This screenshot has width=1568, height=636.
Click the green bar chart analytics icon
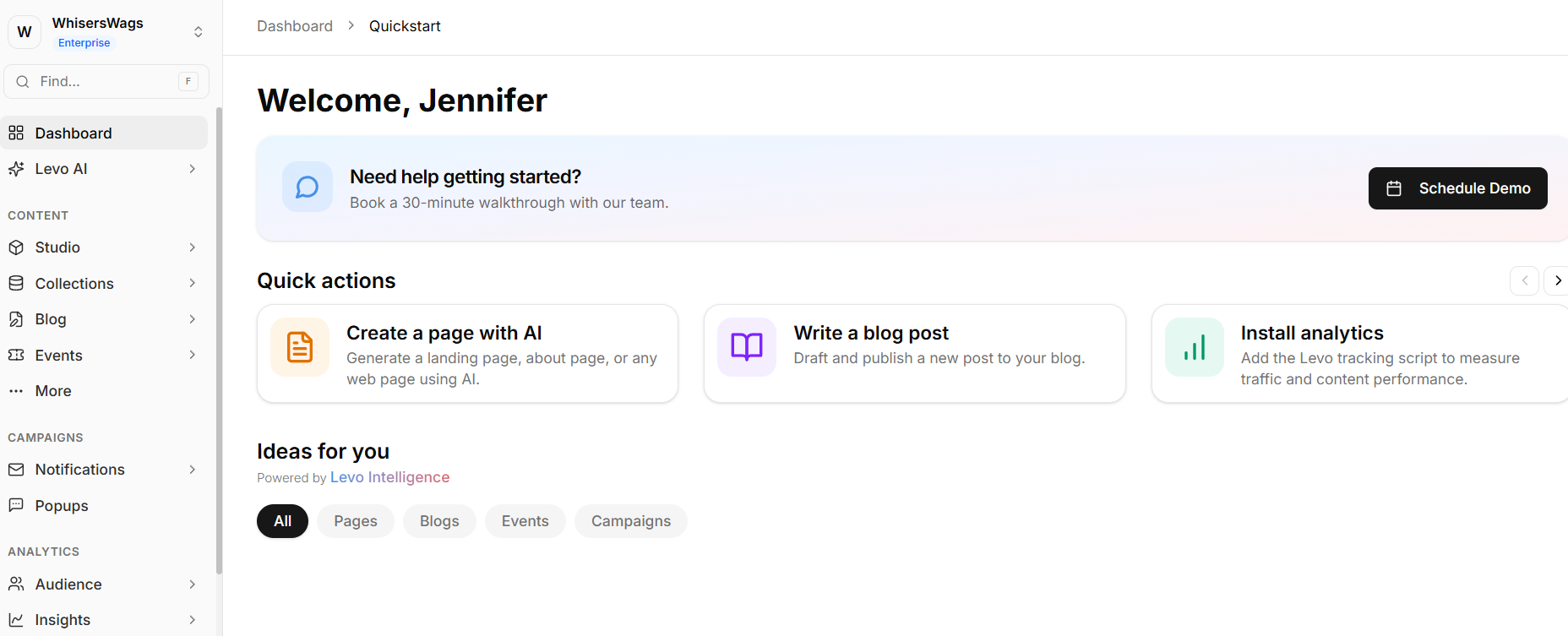tap(1194, 347)
